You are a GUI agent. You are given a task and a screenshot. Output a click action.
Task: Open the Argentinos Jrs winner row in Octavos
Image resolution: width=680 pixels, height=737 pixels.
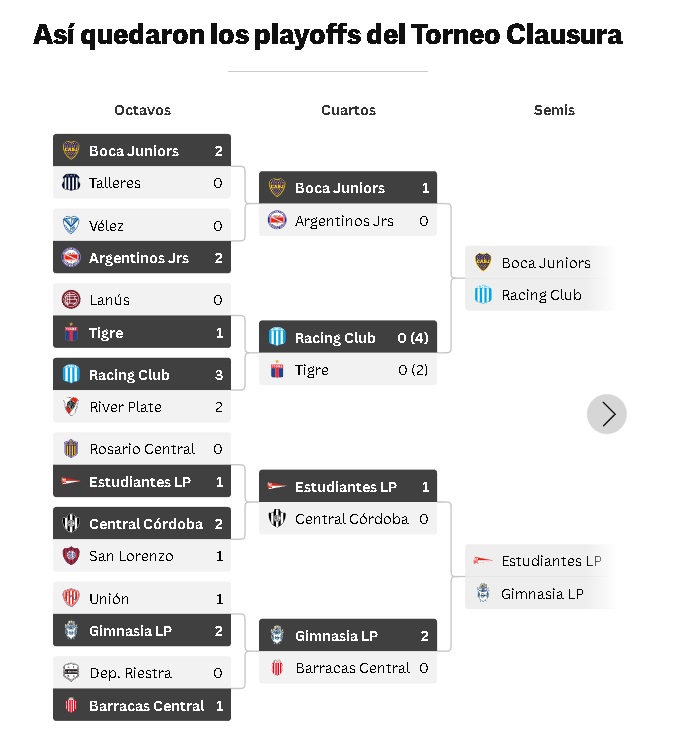tap(142, 258)
